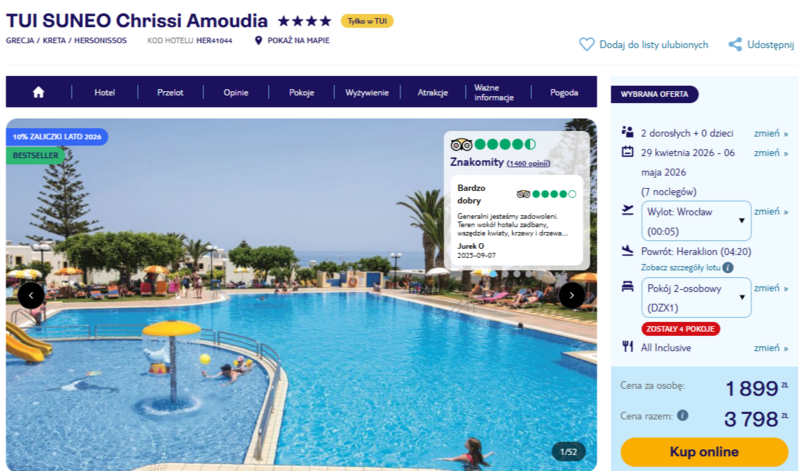This screenshot has height=471, width=800.
Task: Select the Przelot tab
Action: click(170, 92)
